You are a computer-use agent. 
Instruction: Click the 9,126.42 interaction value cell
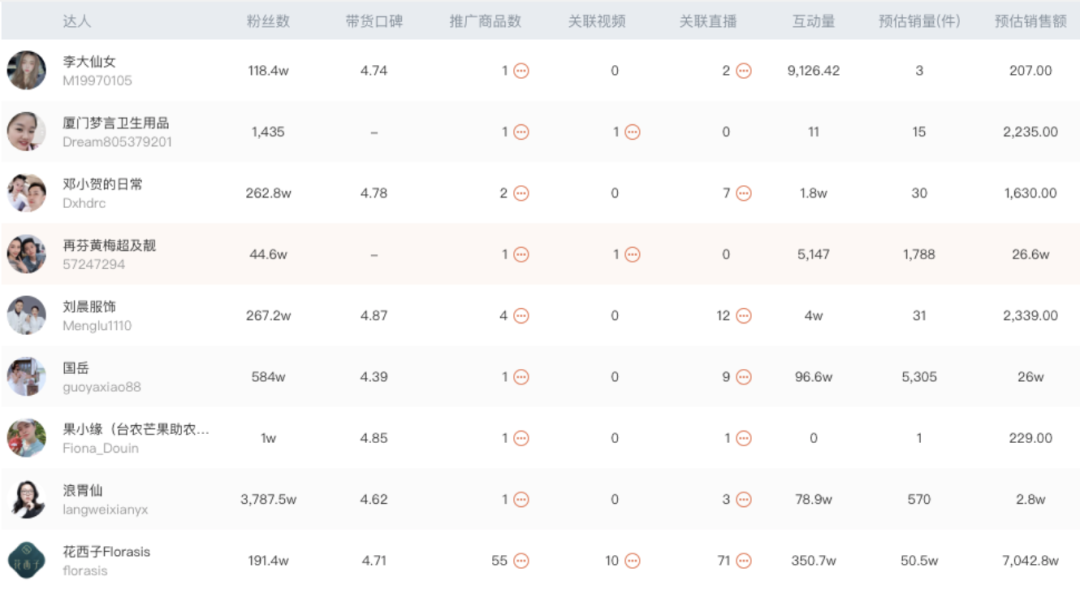tap(813, 71)
